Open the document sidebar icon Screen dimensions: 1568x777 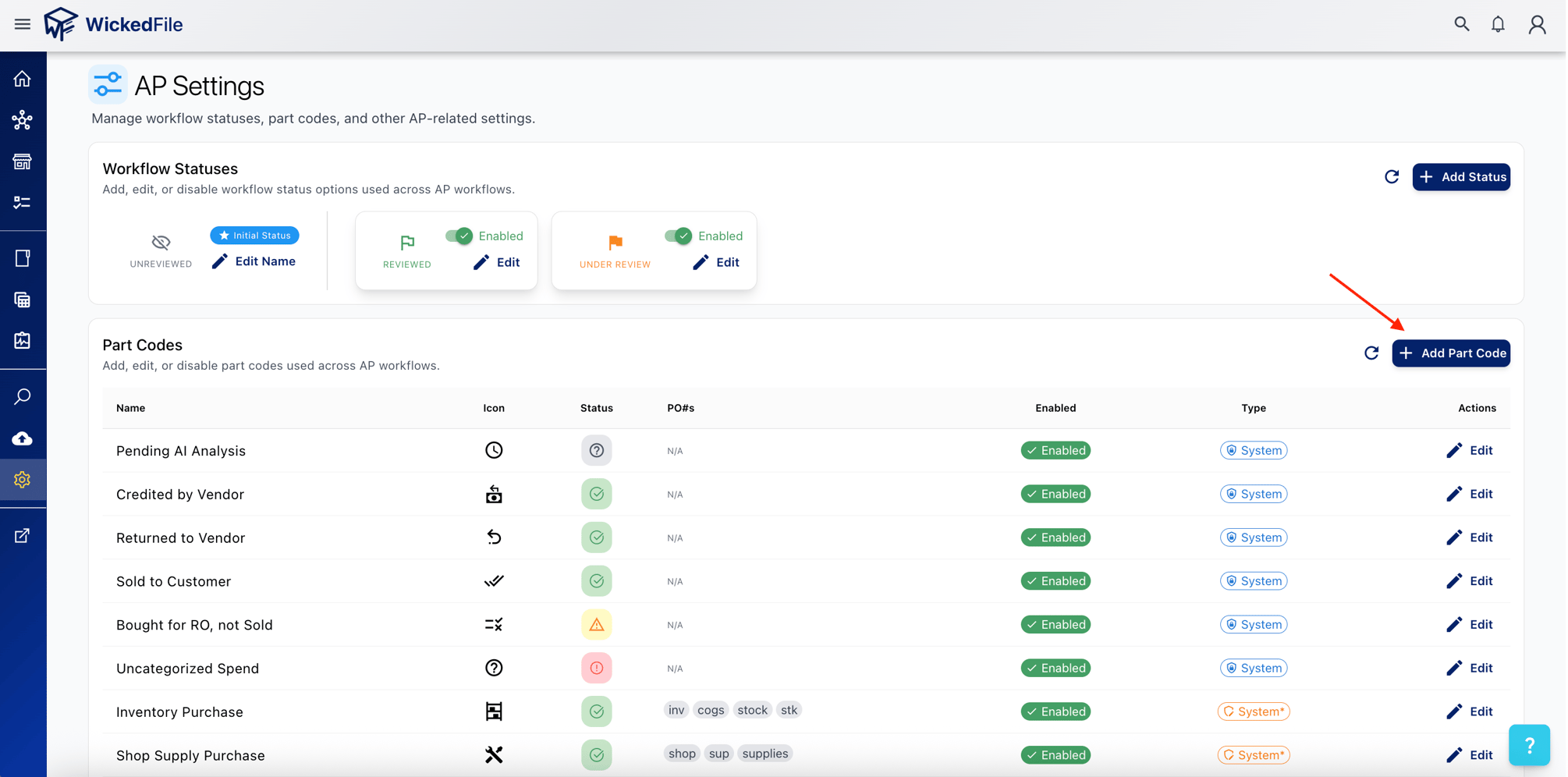23,258
